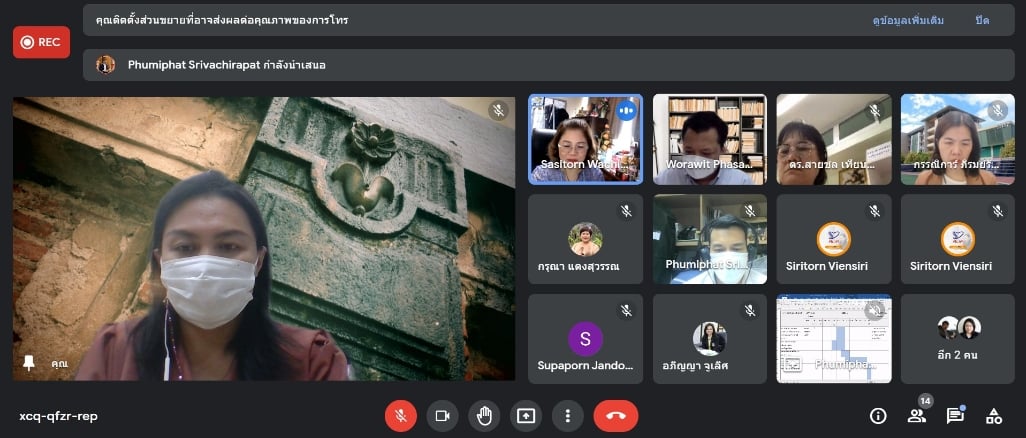Toggle the camera on or off
The width and height of the screenshot is (1026, 438).
(442, 416)
